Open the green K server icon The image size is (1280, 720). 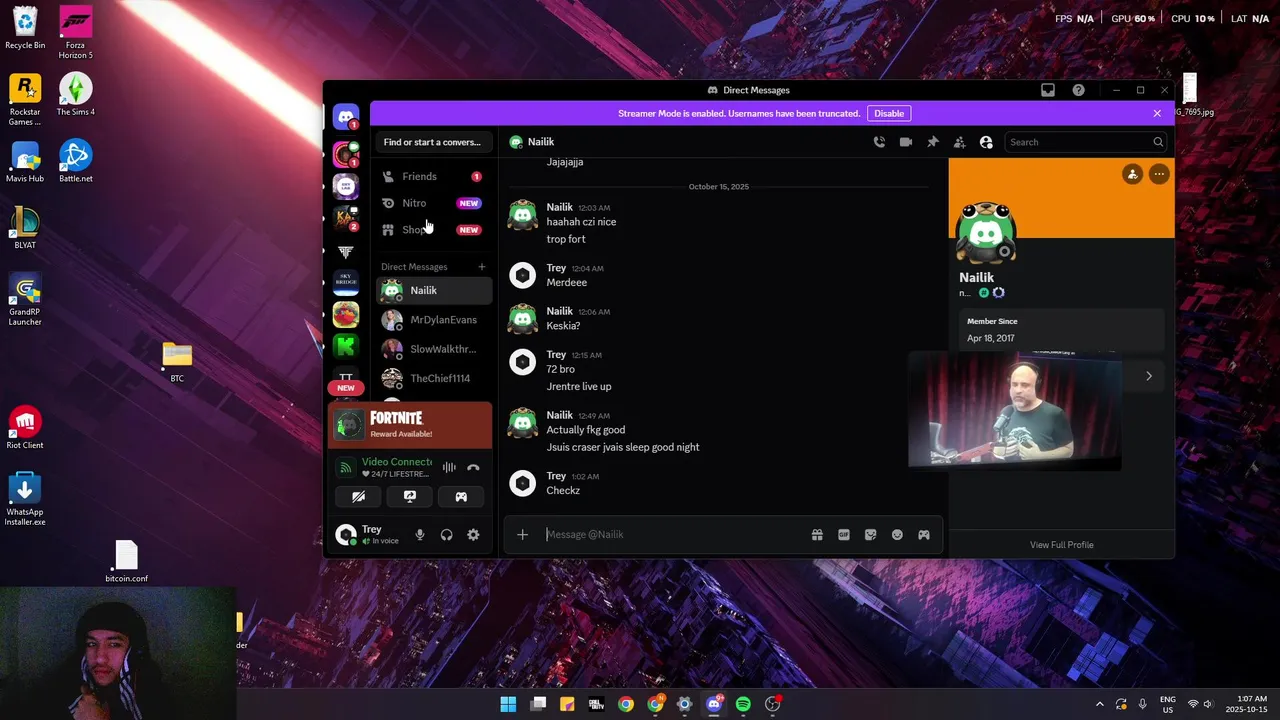pos(346,346)
